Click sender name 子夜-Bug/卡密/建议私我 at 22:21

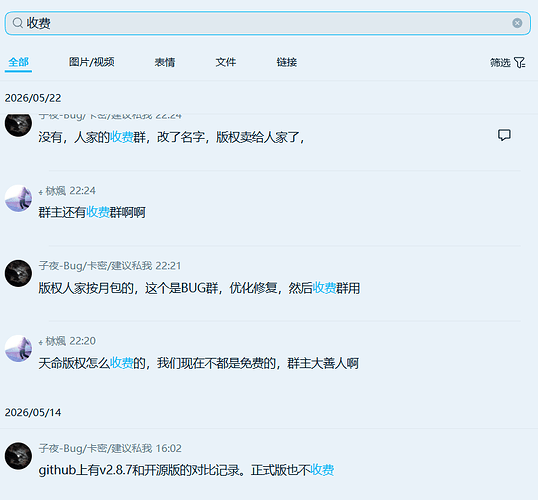point(95,266)
